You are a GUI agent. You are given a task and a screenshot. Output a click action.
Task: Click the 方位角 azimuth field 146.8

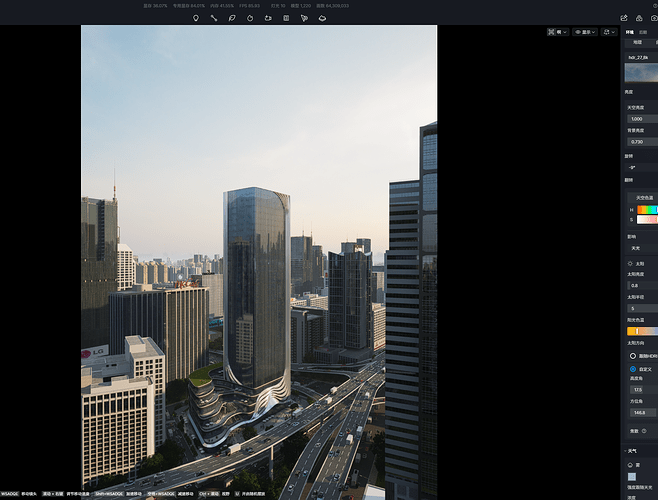click(x=643, y=413)
